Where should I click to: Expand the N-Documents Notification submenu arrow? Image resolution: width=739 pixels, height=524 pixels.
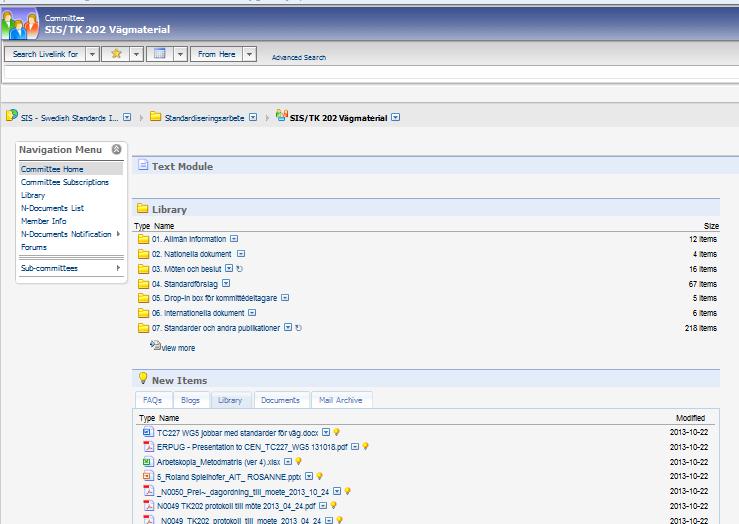118,234
